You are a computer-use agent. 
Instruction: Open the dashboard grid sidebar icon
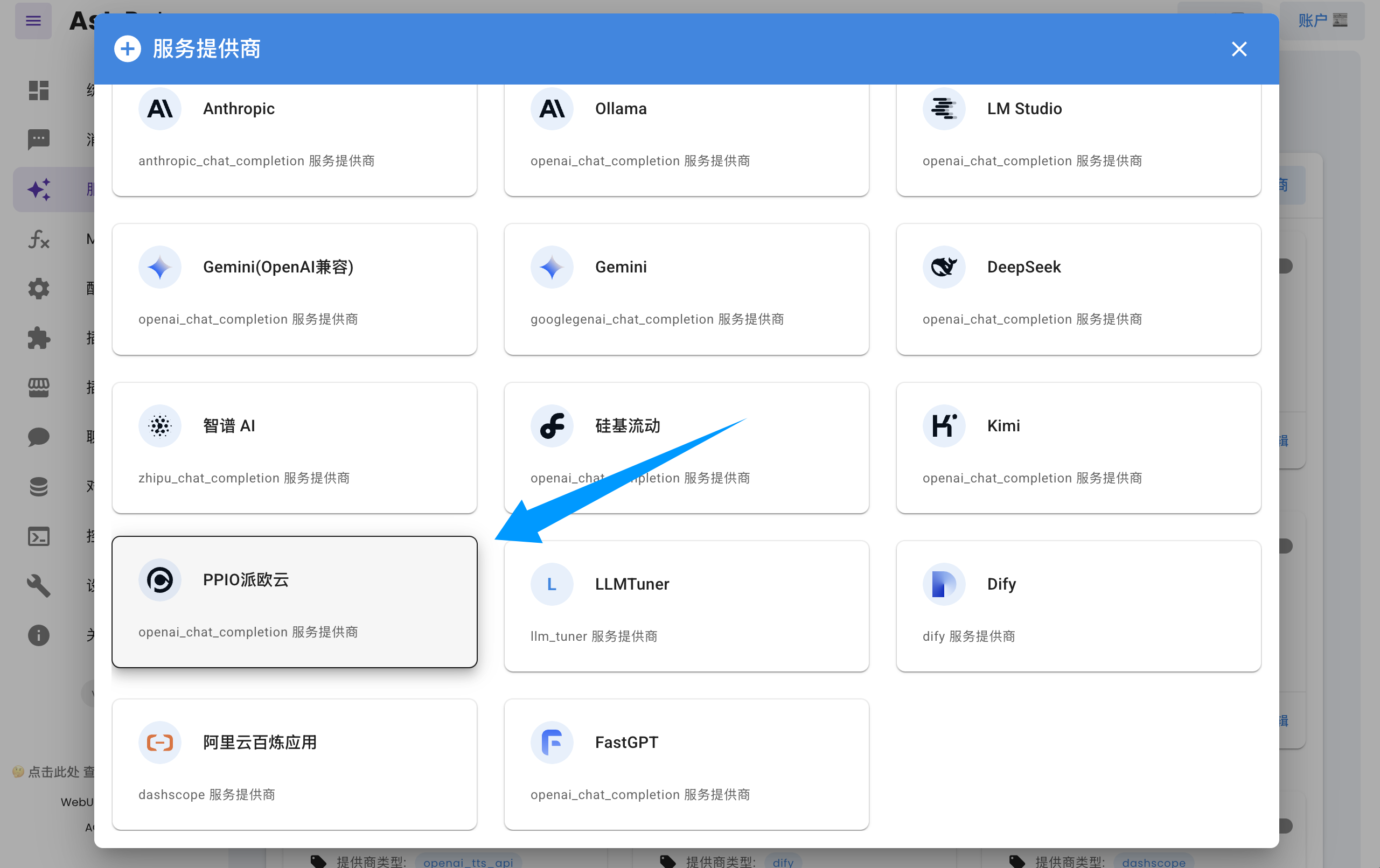tap(38, 90)
